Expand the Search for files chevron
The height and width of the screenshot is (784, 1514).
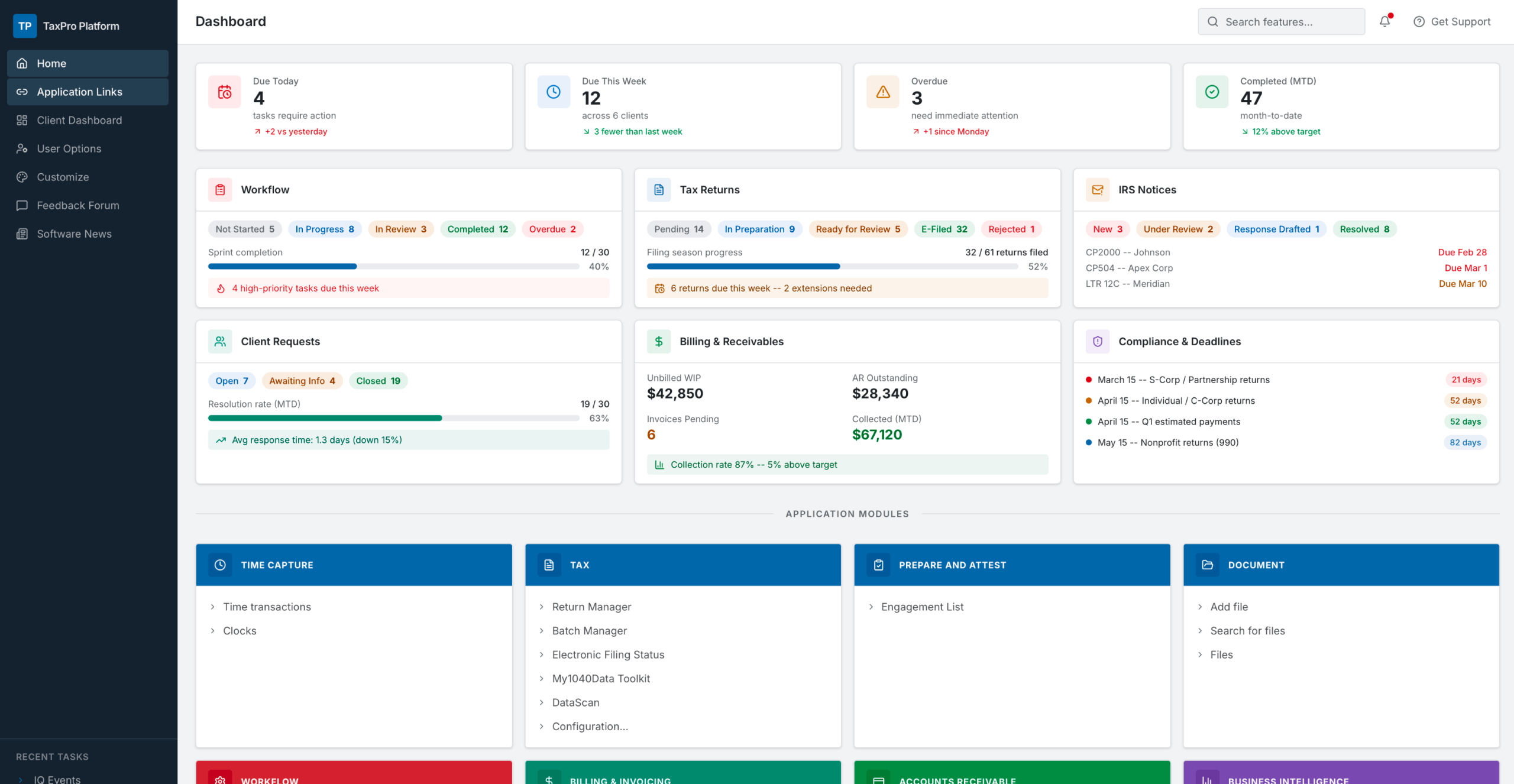tap(1199, 631)
